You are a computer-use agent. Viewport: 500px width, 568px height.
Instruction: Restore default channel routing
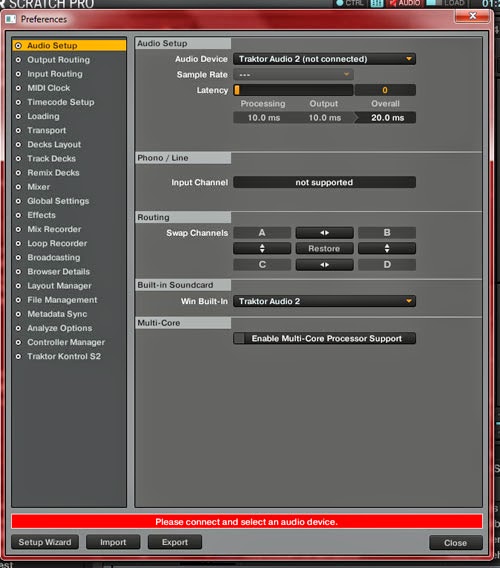324,249
